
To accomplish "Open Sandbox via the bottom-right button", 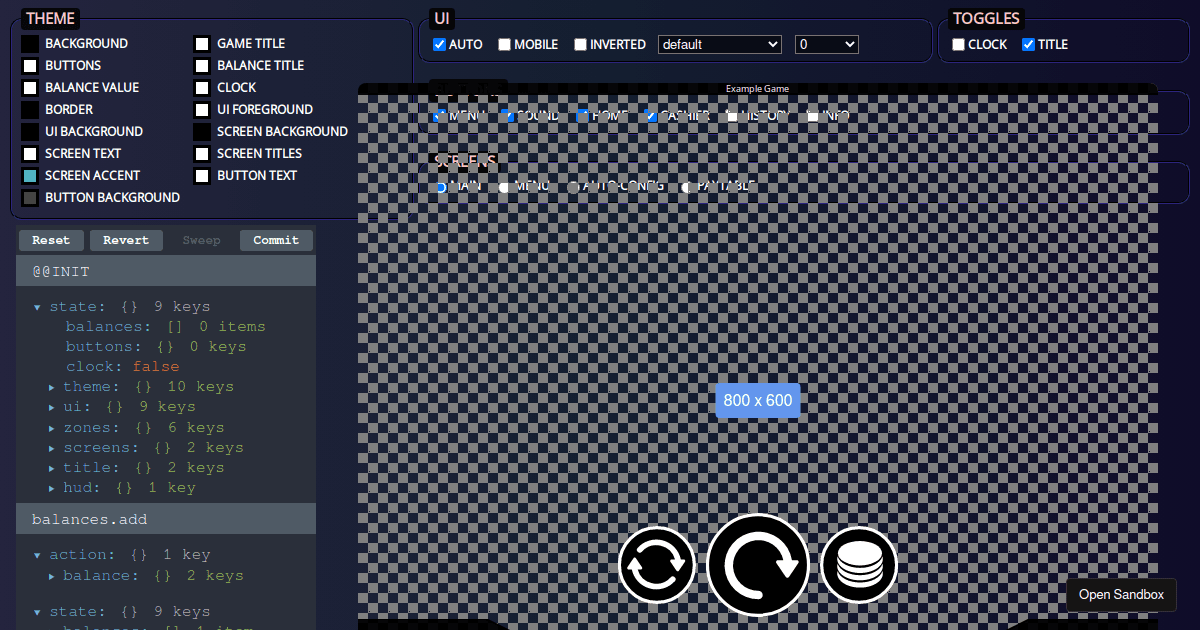I will [x=1121, y=595].
